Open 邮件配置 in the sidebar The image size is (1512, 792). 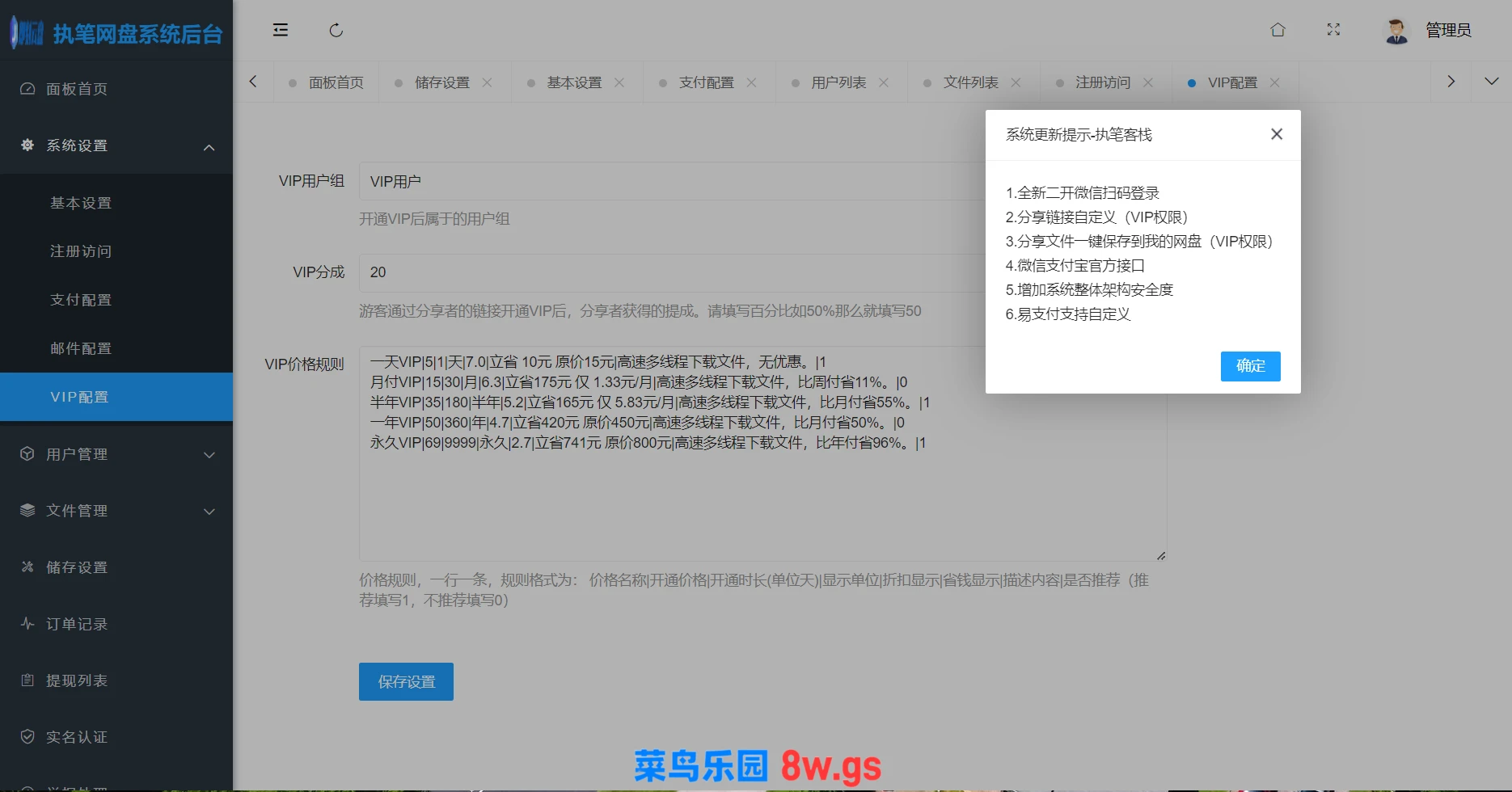(81, 348)
